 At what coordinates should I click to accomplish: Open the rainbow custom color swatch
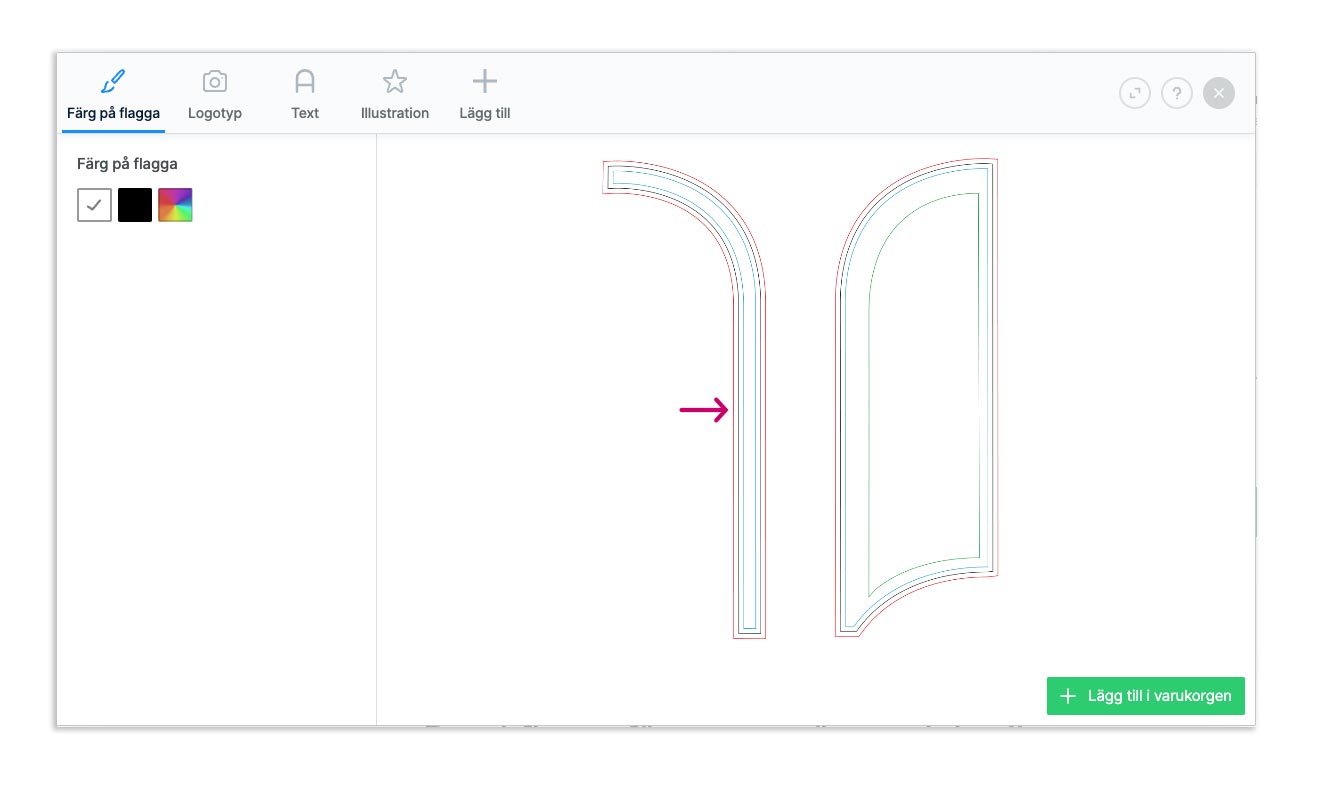[175, 205]
